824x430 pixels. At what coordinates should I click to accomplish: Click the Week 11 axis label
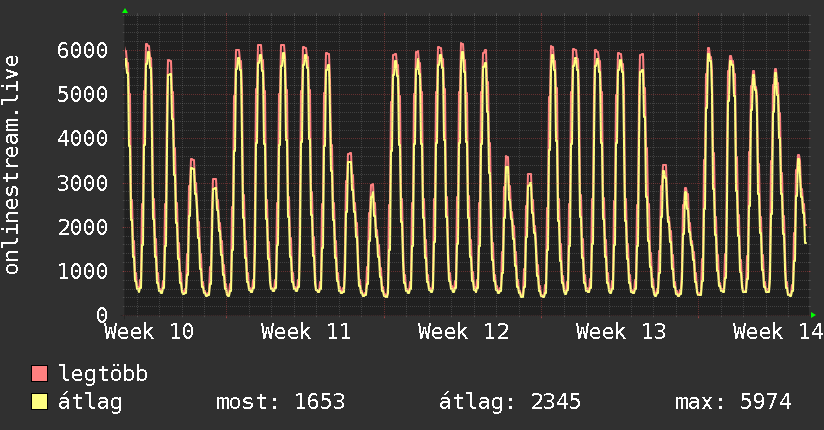[x=306, y=332]
